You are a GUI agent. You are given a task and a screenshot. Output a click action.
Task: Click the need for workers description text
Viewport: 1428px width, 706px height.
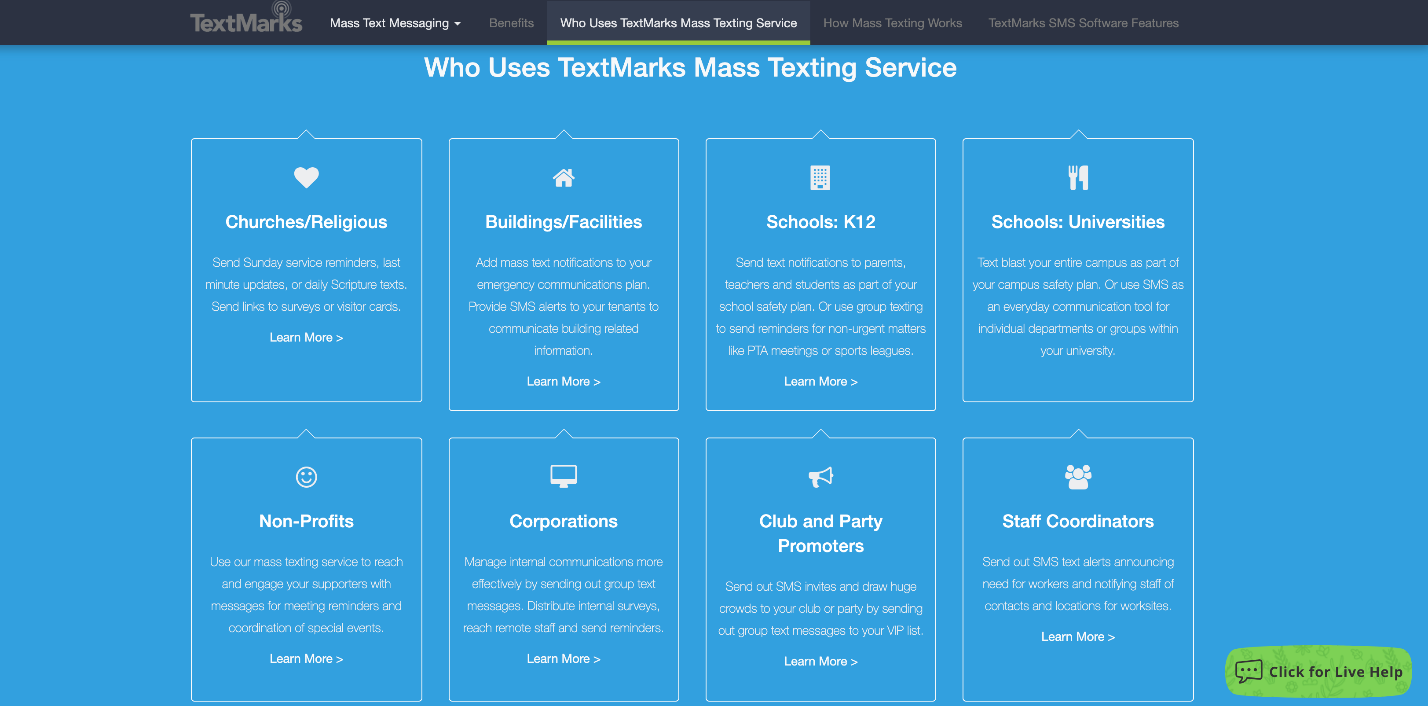pos(1078,584)
